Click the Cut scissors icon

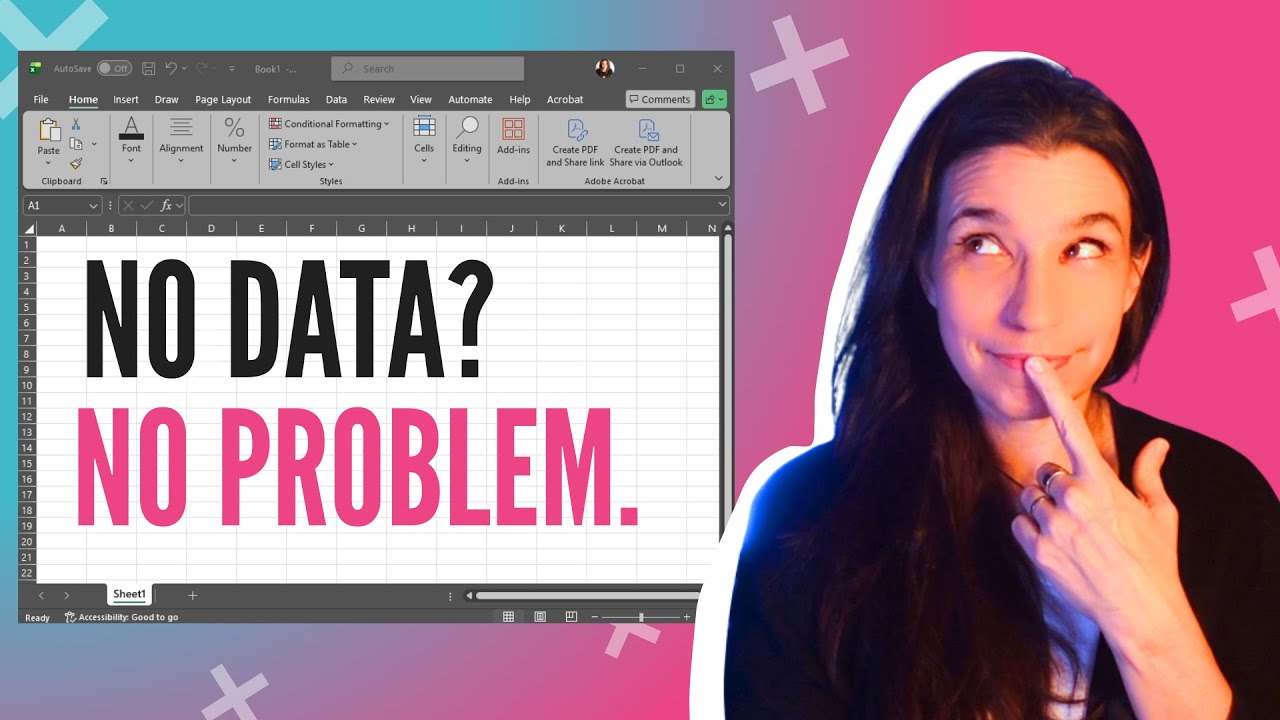76,124
